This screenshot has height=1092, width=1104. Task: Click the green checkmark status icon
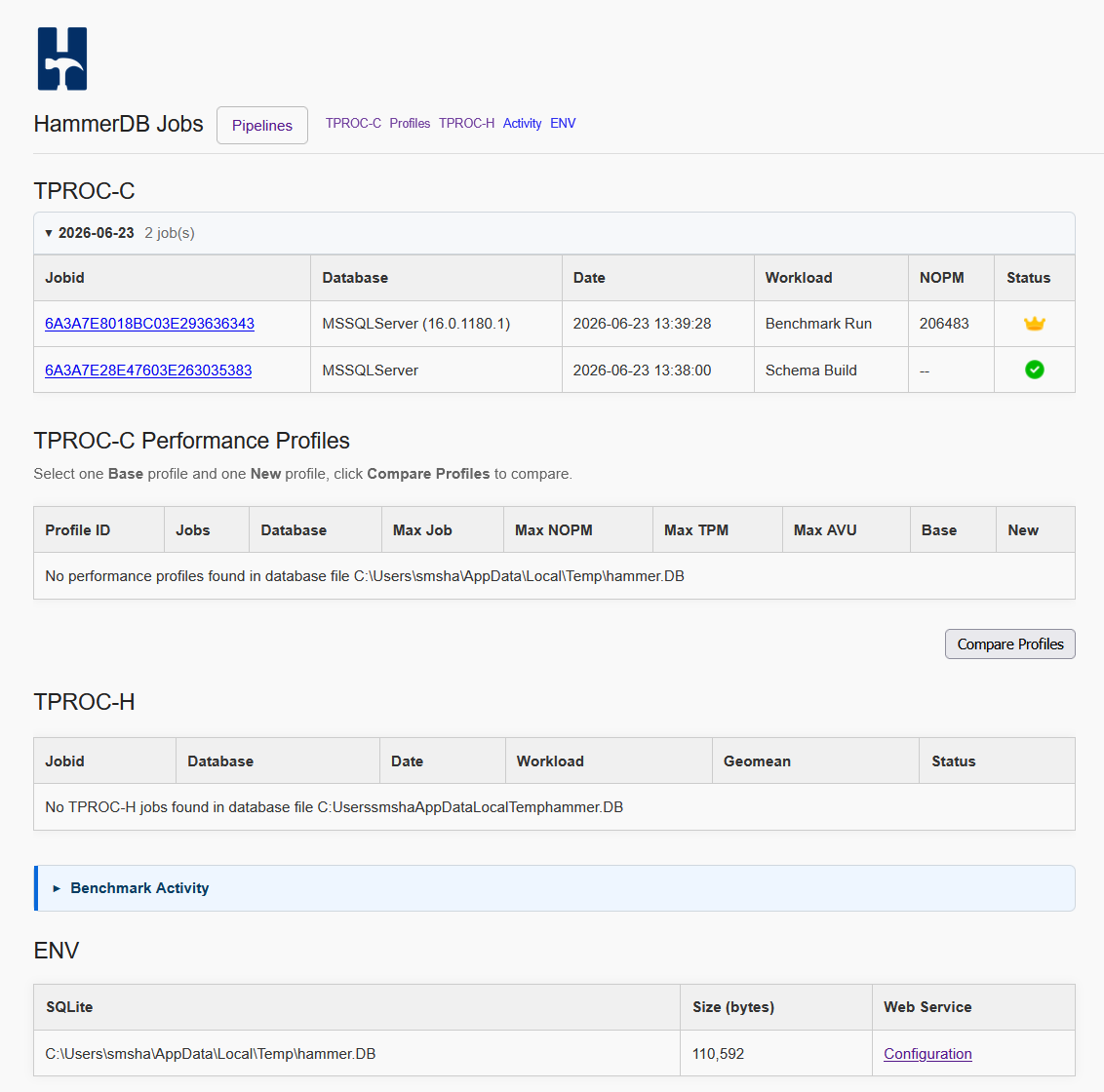pyautogui.click(x=1035, y=370)
